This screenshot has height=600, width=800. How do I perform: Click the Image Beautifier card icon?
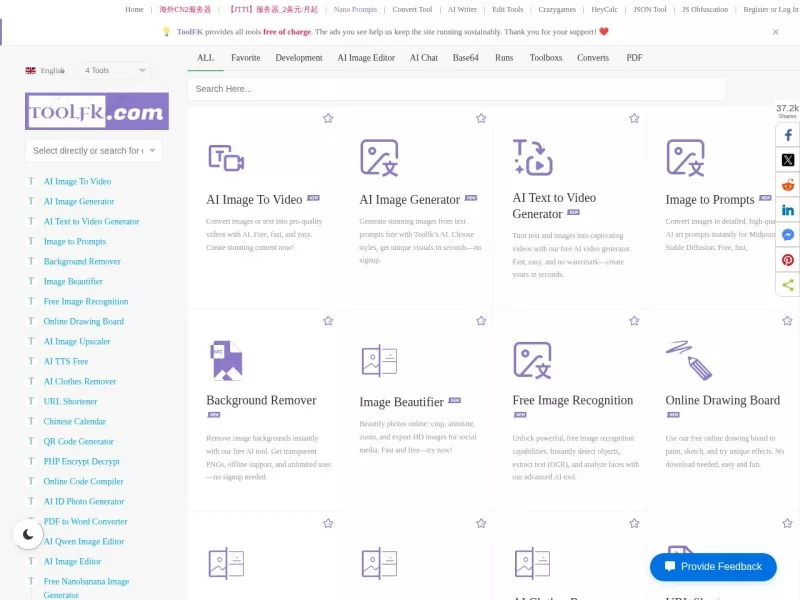click(x=379, y=361)
